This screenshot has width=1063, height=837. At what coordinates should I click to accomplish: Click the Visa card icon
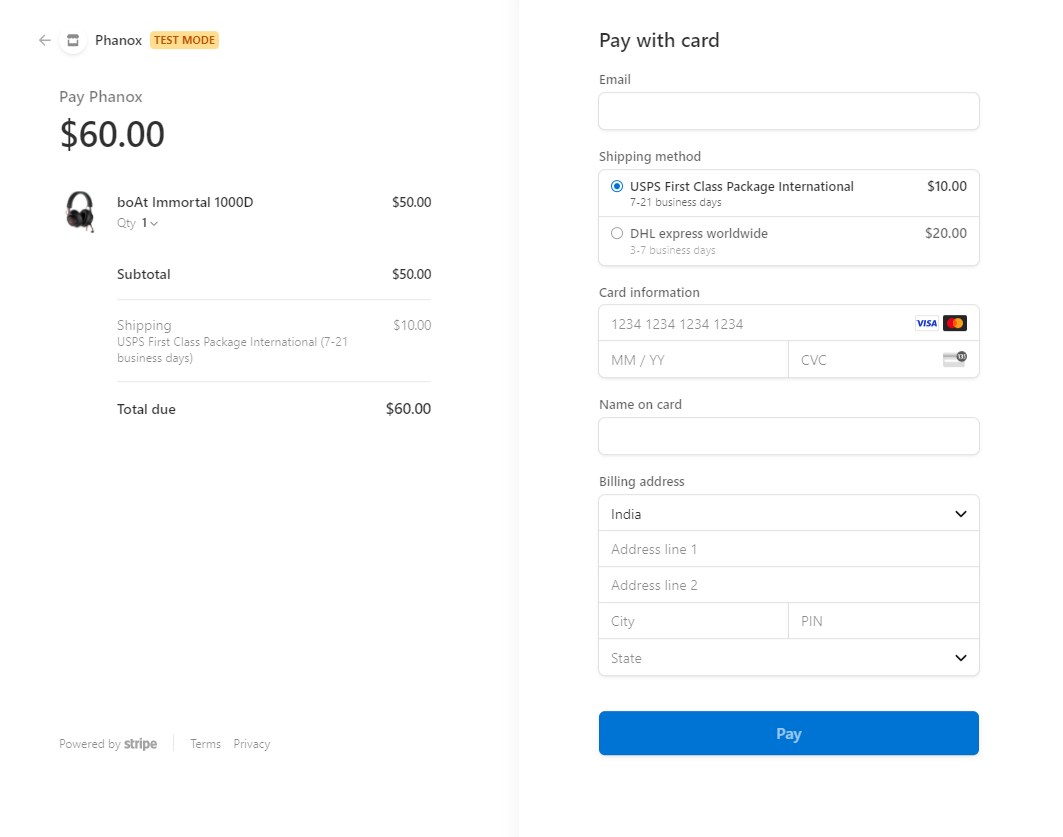point(926,323)
